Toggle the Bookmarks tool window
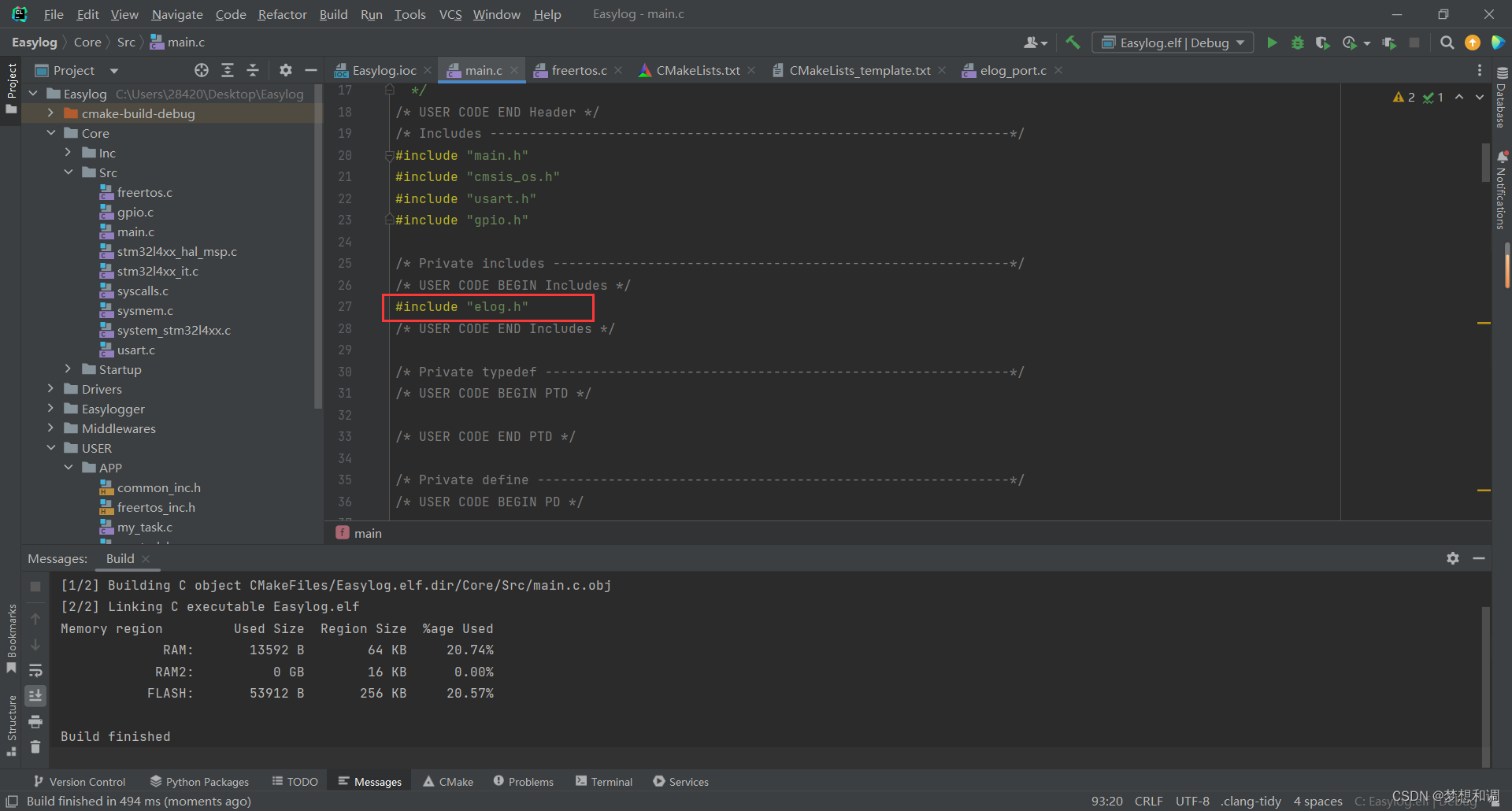The width and height of the screenshot is (1512, 811). coord(11,630)
